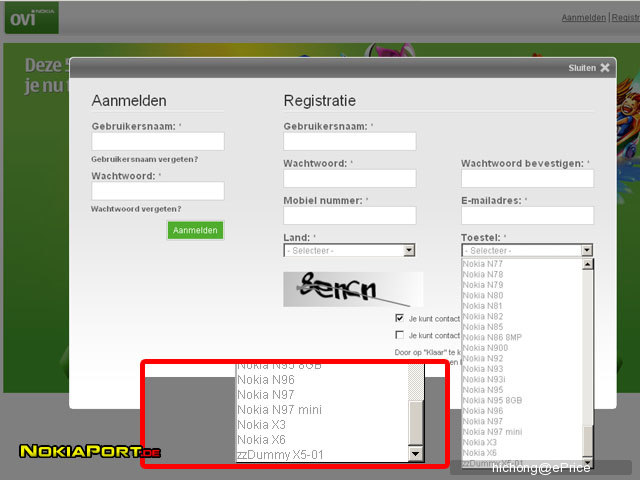Viewport: 640px width, 480px height.
Task: Select Nokia N82 from device list
Action: click(x=522, y=316)
